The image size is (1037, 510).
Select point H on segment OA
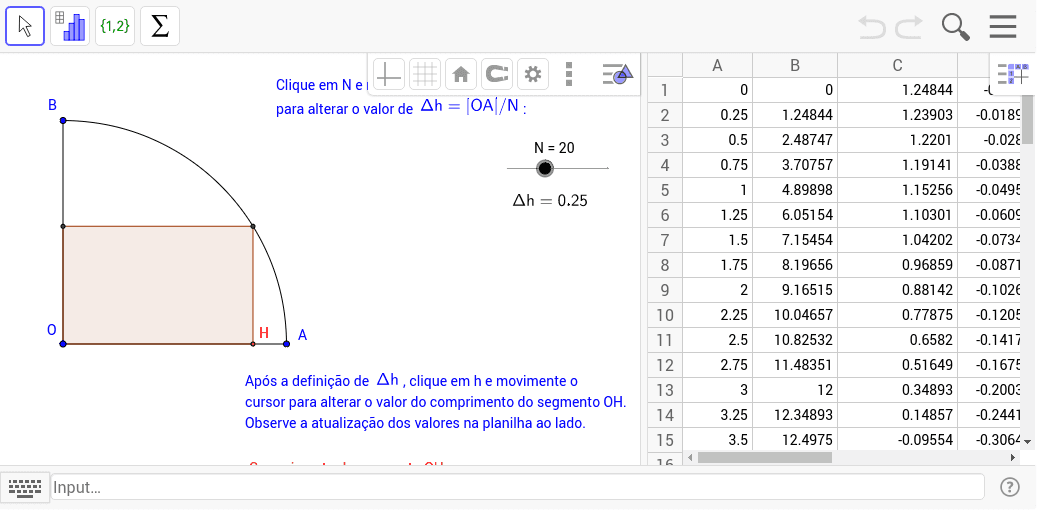(253, 344)
